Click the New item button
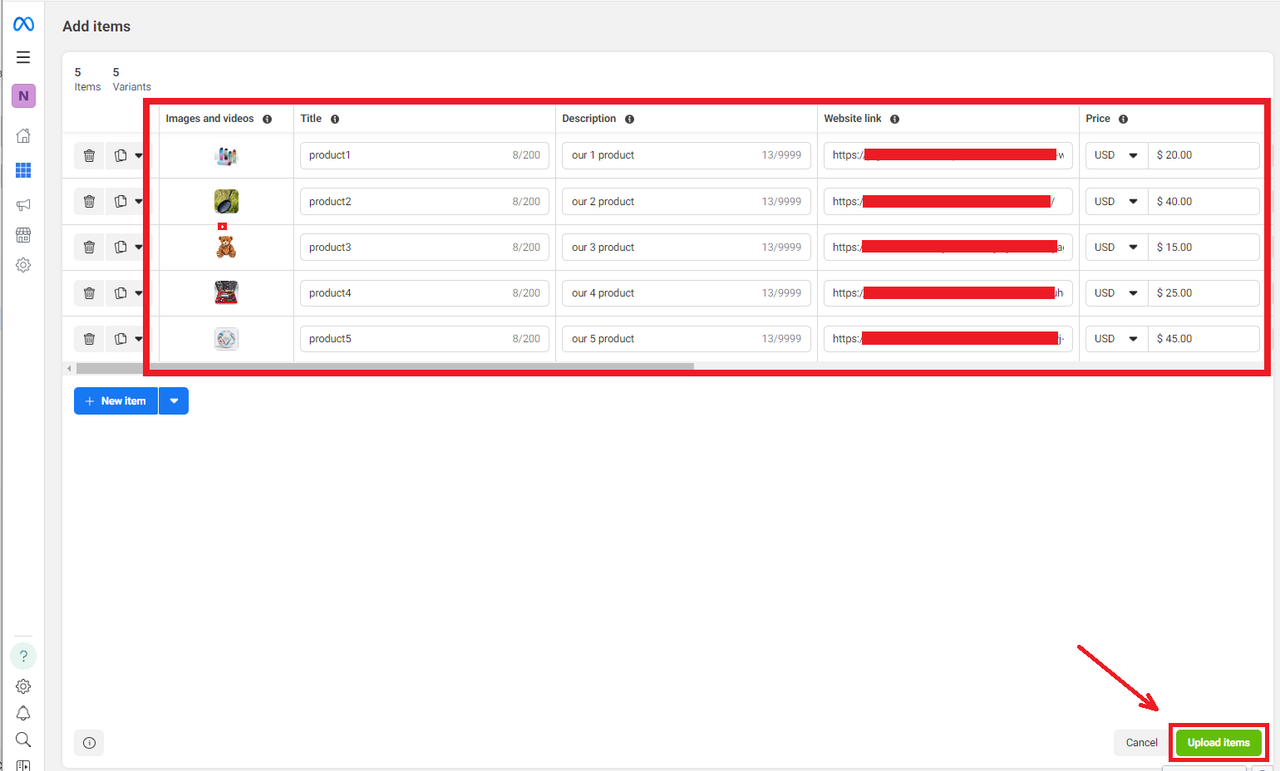Image resolution: width=1280 pixels, height=771 pixels. click(x=116, y=401)
